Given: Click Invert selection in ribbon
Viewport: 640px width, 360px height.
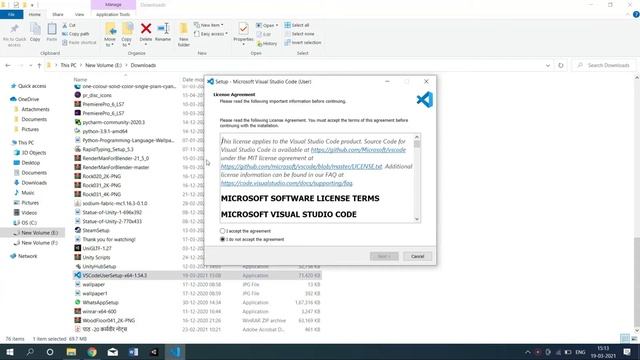Looking at the screenshot, I should (x=303, y=42).
